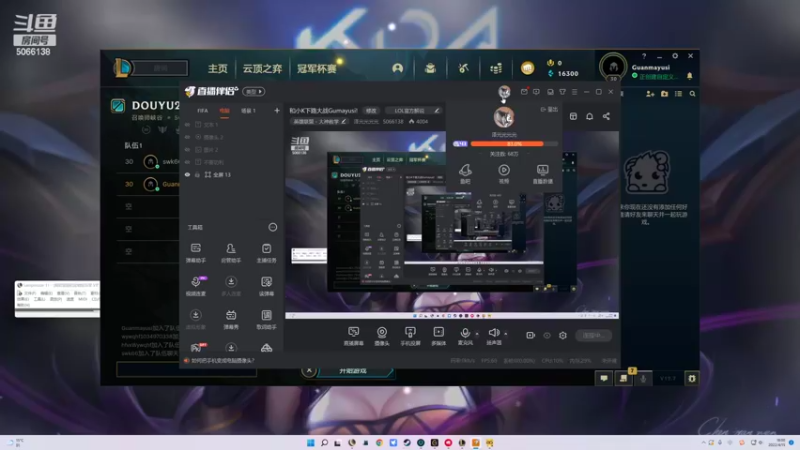
Task: Open the LoL status dropdown under Guanmayusi
Action: click(x=656, y=77)
